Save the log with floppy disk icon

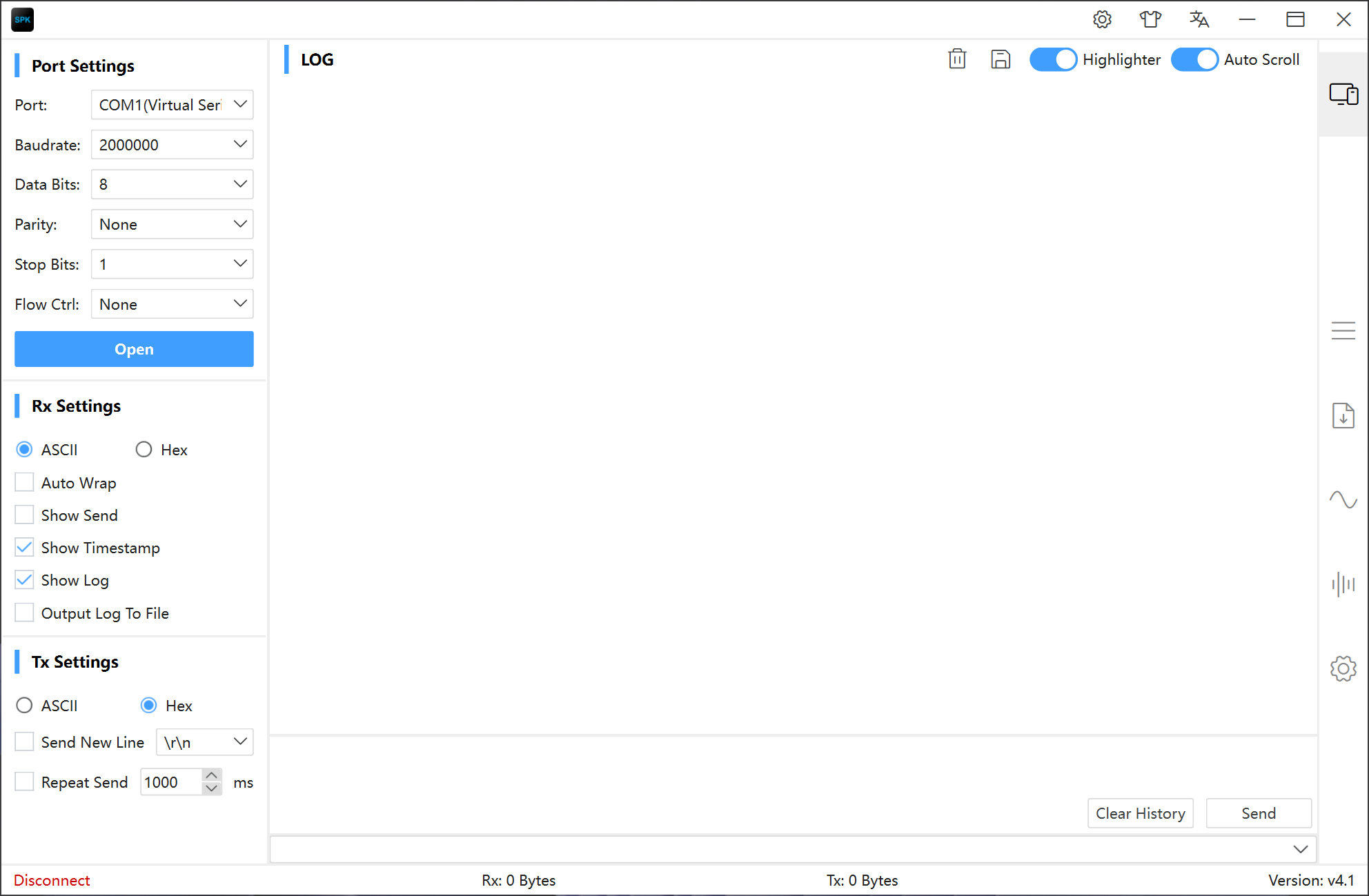1001,59
